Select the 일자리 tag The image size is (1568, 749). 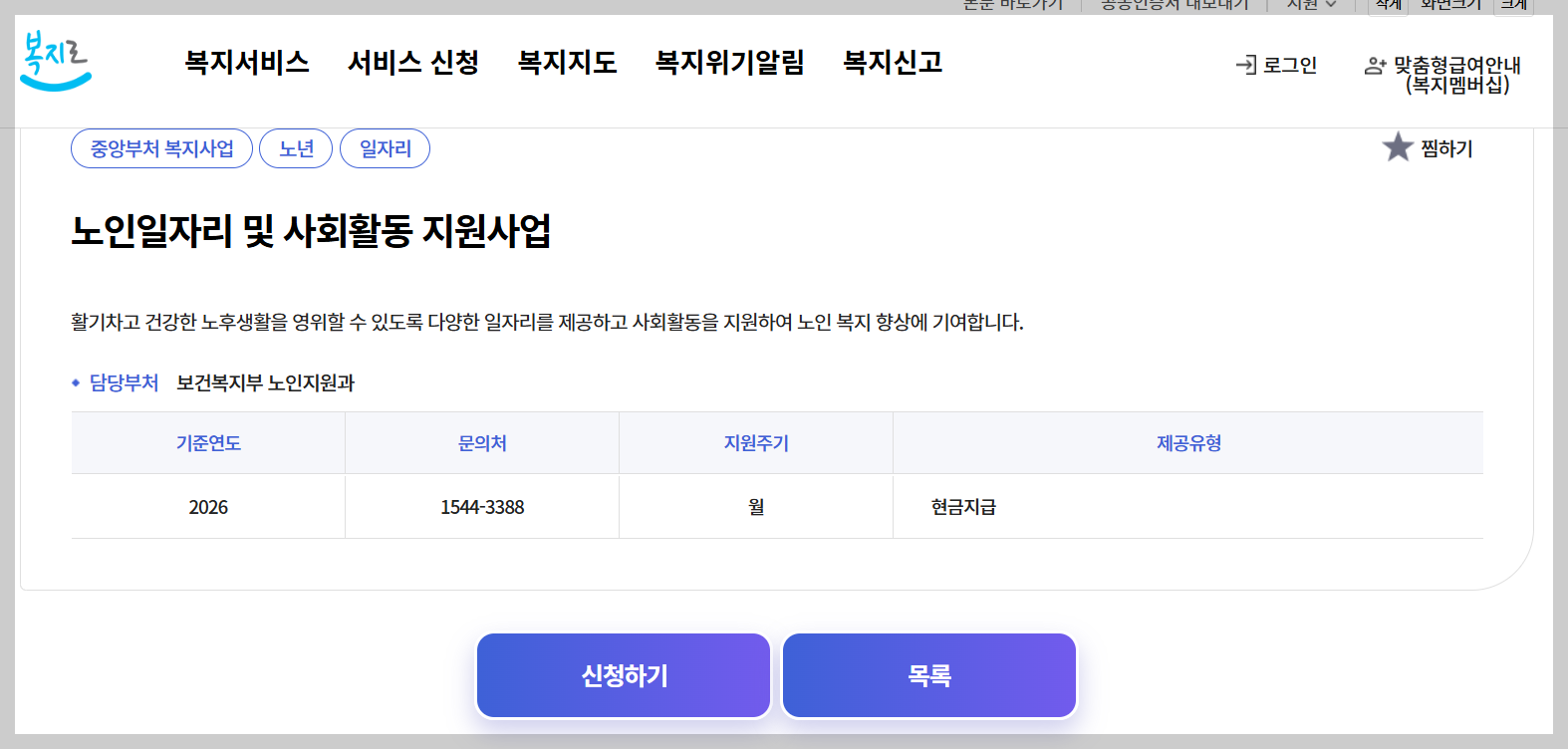pyautogui.click(x=385, y=148)
